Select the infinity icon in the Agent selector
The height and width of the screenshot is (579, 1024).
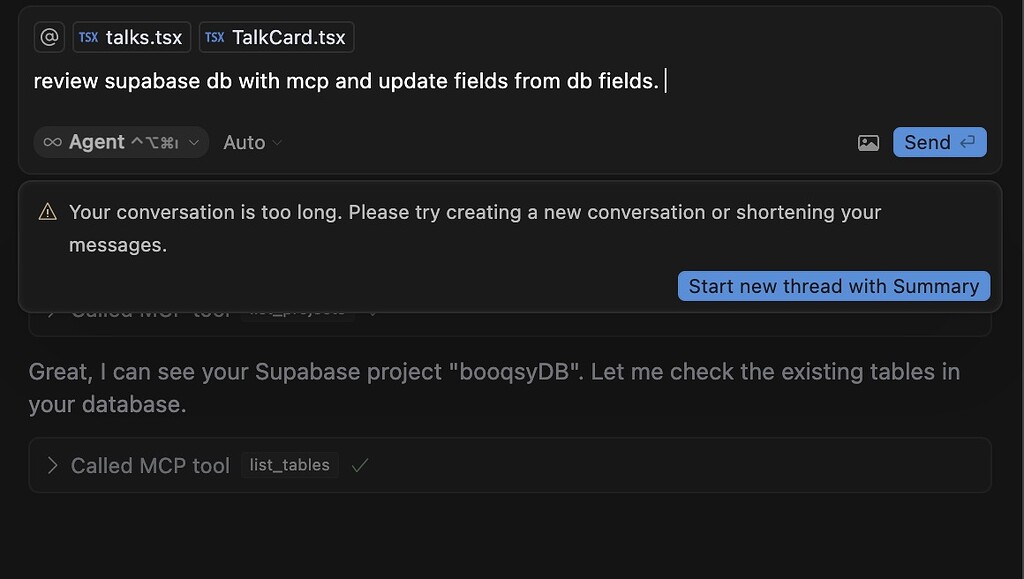[53, 142]
